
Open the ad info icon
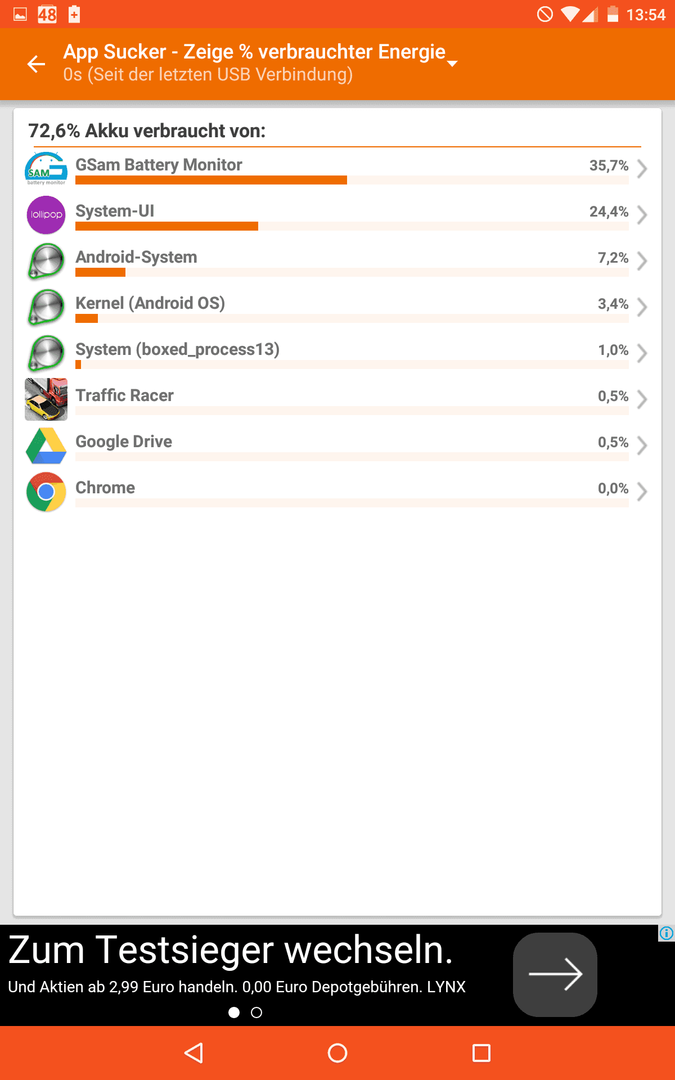[x=666, y=933]
